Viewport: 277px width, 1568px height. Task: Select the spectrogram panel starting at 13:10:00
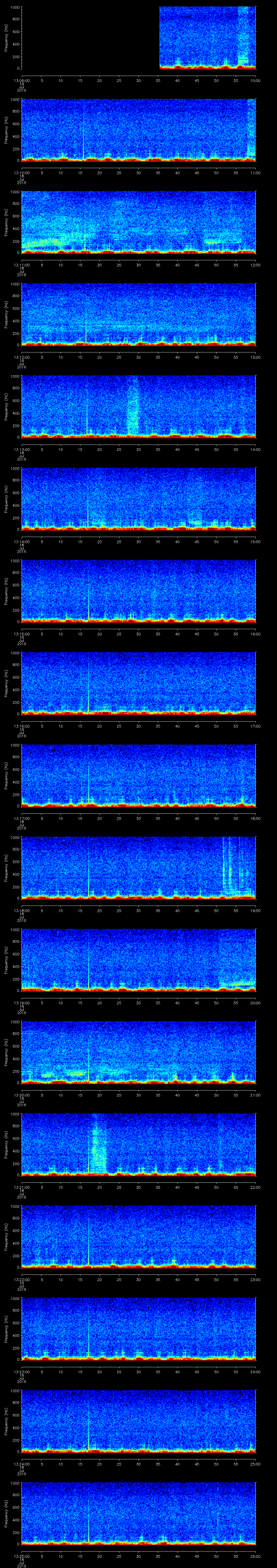pyautogui.click(x=139, y=130)
